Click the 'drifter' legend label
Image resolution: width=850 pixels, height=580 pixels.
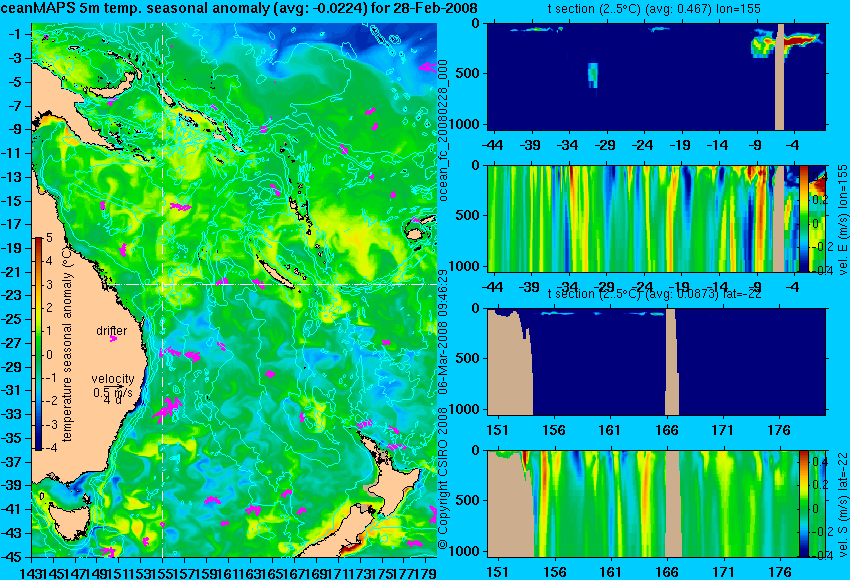(112, 331)
